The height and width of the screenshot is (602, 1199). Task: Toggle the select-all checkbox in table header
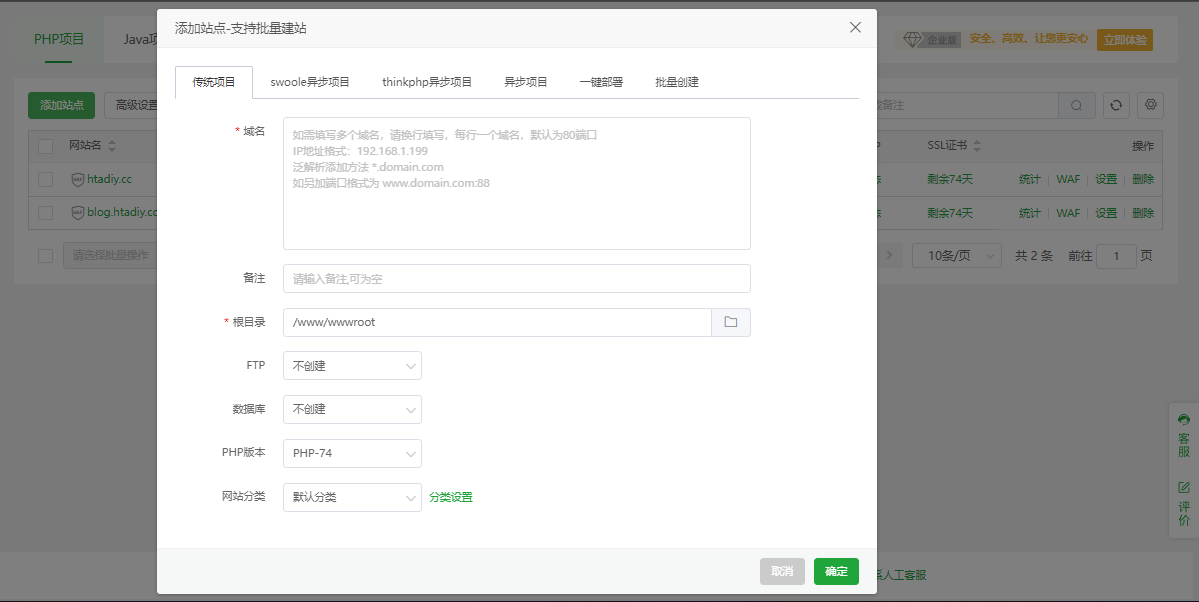(x=44, y=146)
